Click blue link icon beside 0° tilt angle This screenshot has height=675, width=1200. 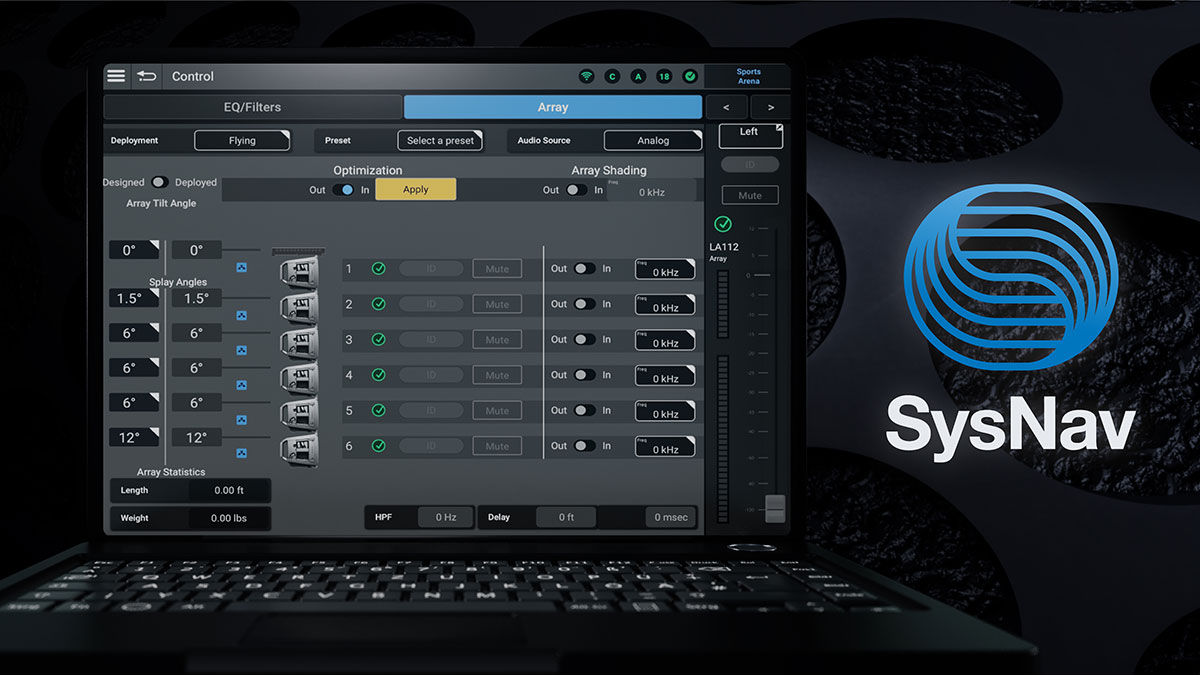(241, 268)
